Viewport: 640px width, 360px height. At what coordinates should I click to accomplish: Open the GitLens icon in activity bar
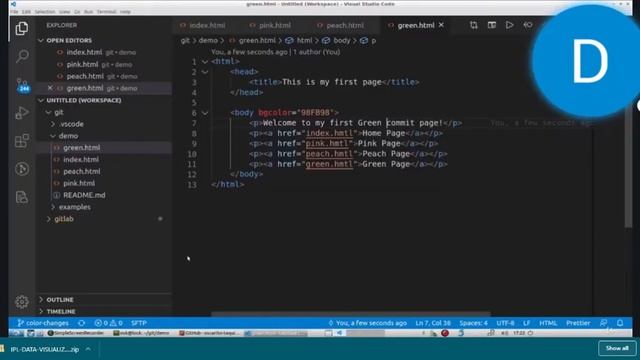pos(22,169)
